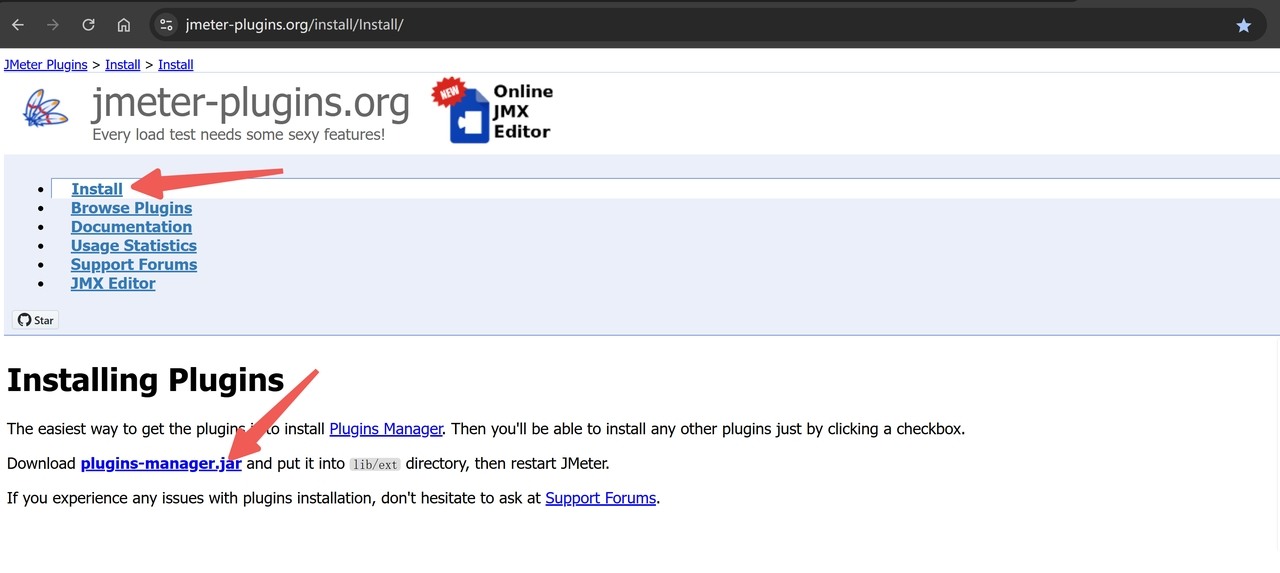Screen dimensions: 1280x573
Task: Follow the Plugins Manager link
Action: pyautogui.click(x=386, y=429)
